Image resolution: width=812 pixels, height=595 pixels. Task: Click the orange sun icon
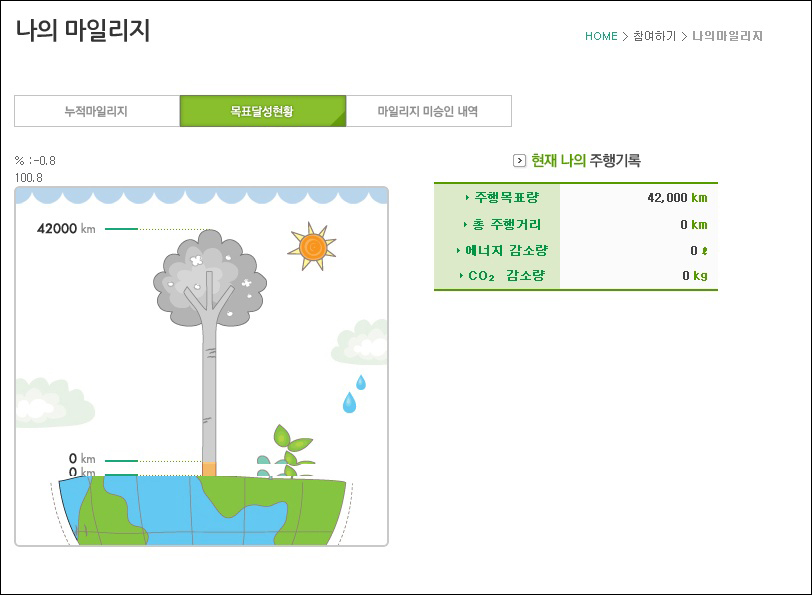pos(311,246)
